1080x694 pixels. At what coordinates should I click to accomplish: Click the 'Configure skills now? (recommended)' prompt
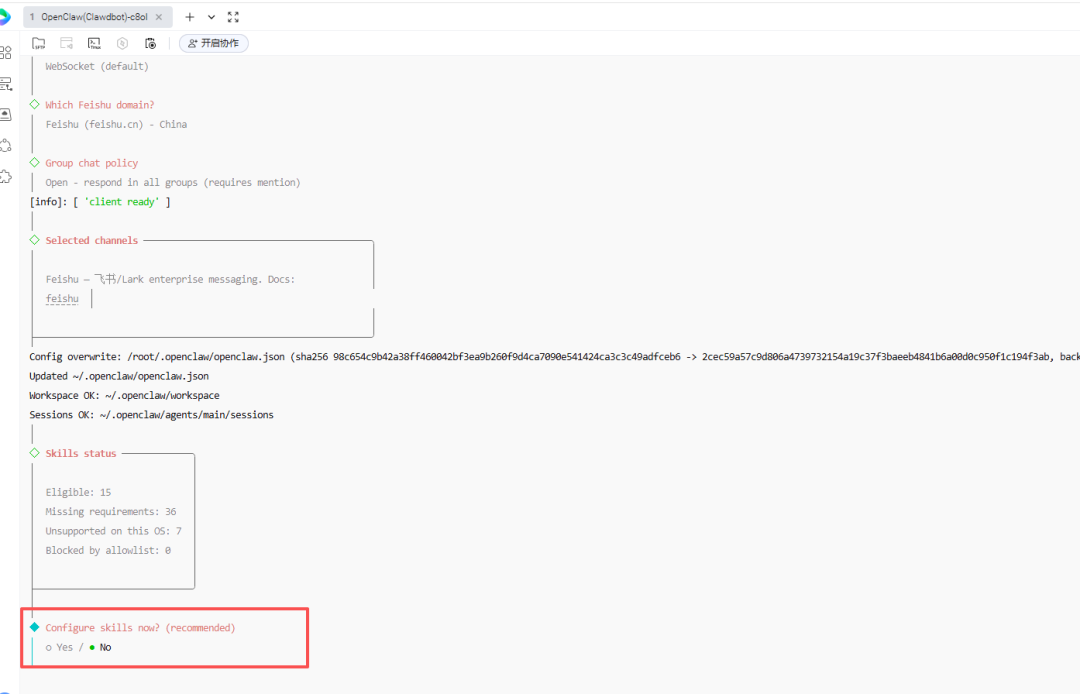click(141, 628)
